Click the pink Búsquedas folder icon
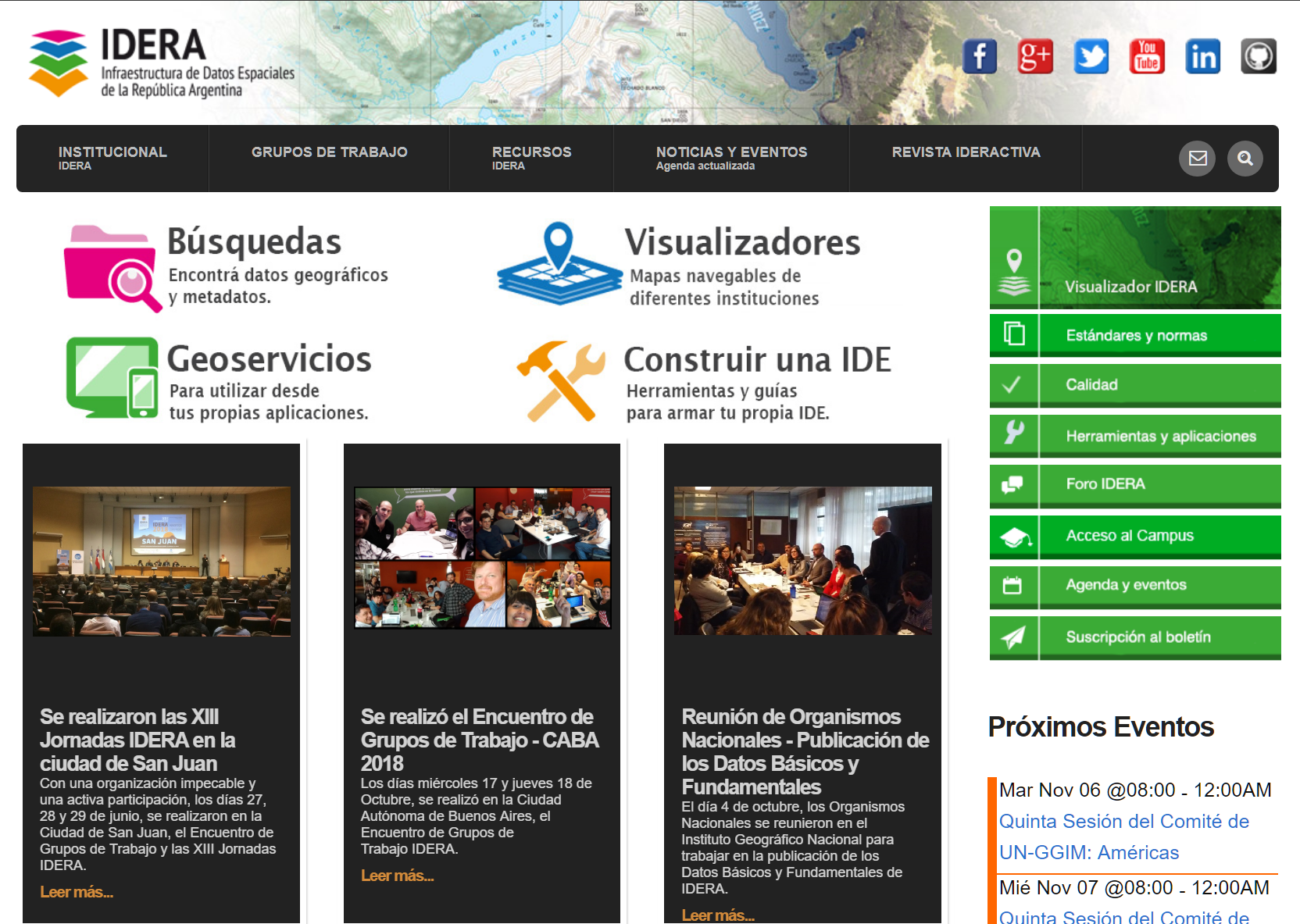Image resolution: width=1300 pixels, height=924 pixels. [x=112, y=268]
